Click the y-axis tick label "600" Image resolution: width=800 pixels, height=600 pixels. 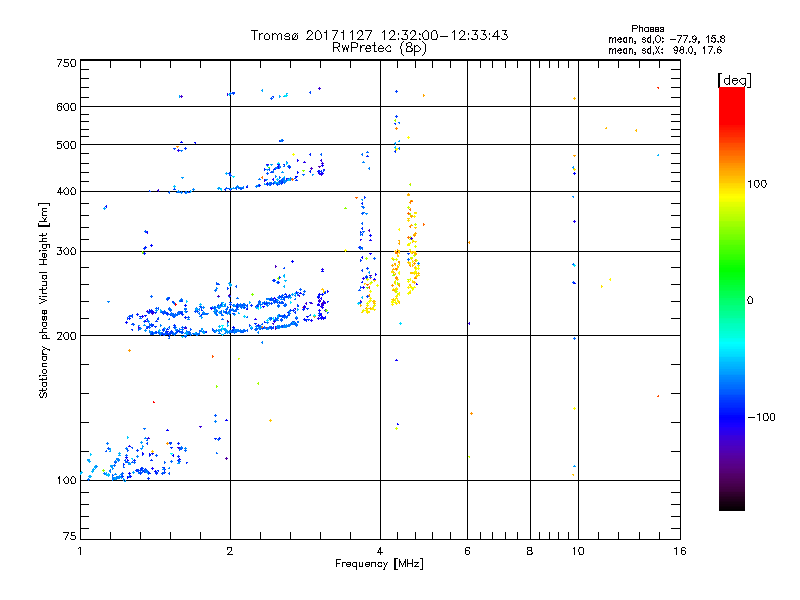pyautogui.click(x=66, y=107)
